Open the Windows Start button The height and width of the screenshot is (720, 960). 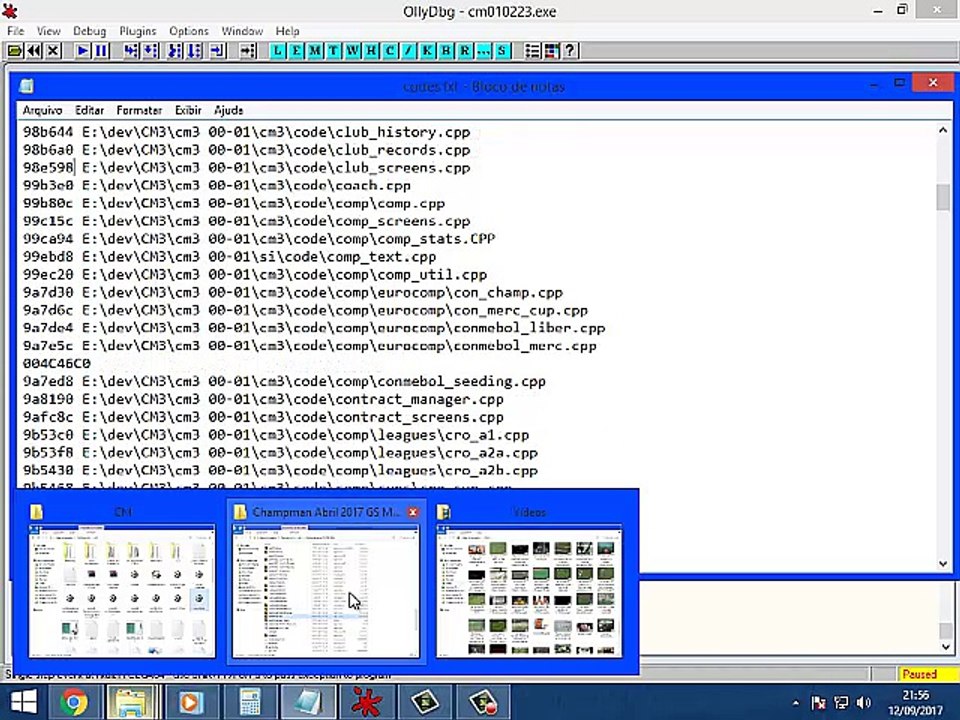(x=23, y=702)
